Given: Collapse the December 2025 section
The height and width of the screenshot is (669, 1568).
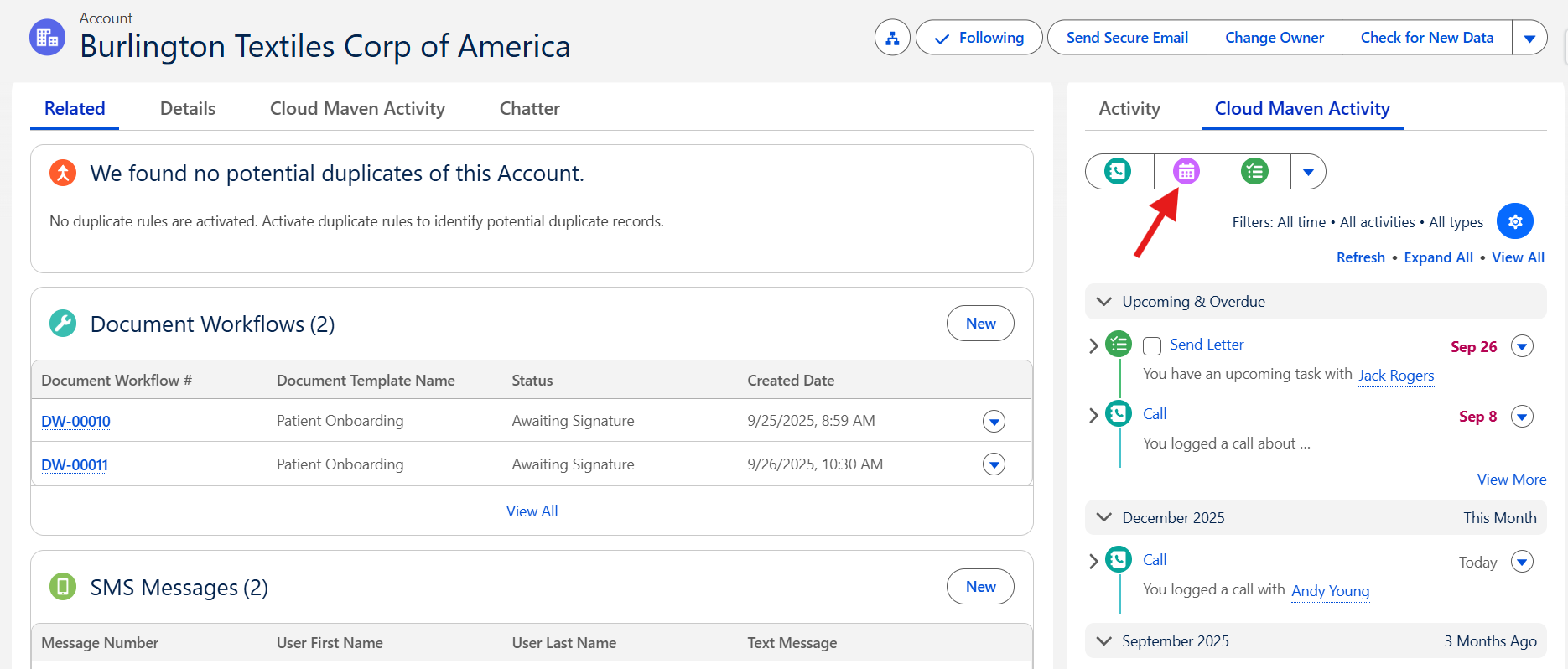Looking at the screenshot, I should point(1104,518).
